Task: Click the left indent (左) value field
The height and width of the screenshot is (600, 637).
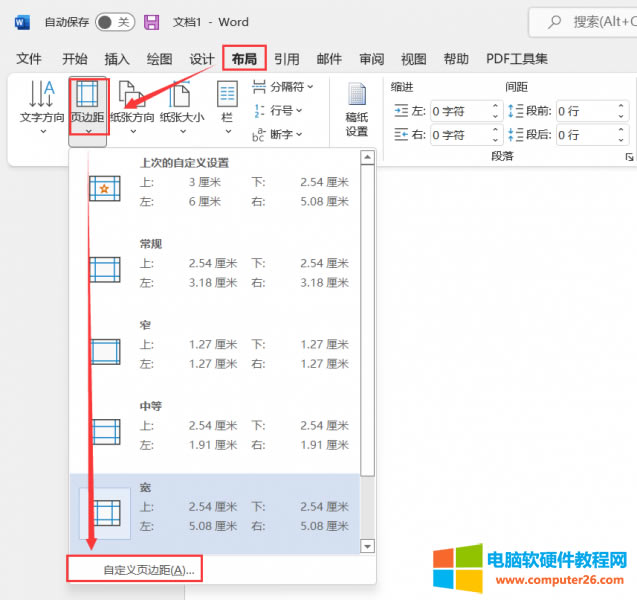Action: (x=460, y=110)
